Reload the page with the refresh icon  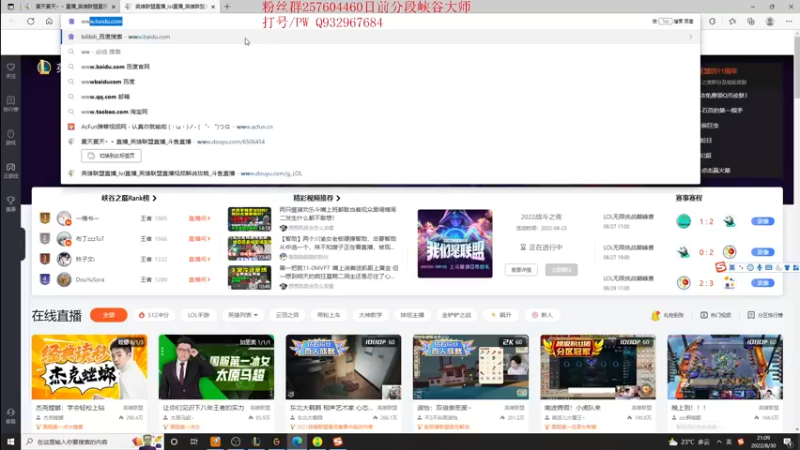tap(31, 21)
